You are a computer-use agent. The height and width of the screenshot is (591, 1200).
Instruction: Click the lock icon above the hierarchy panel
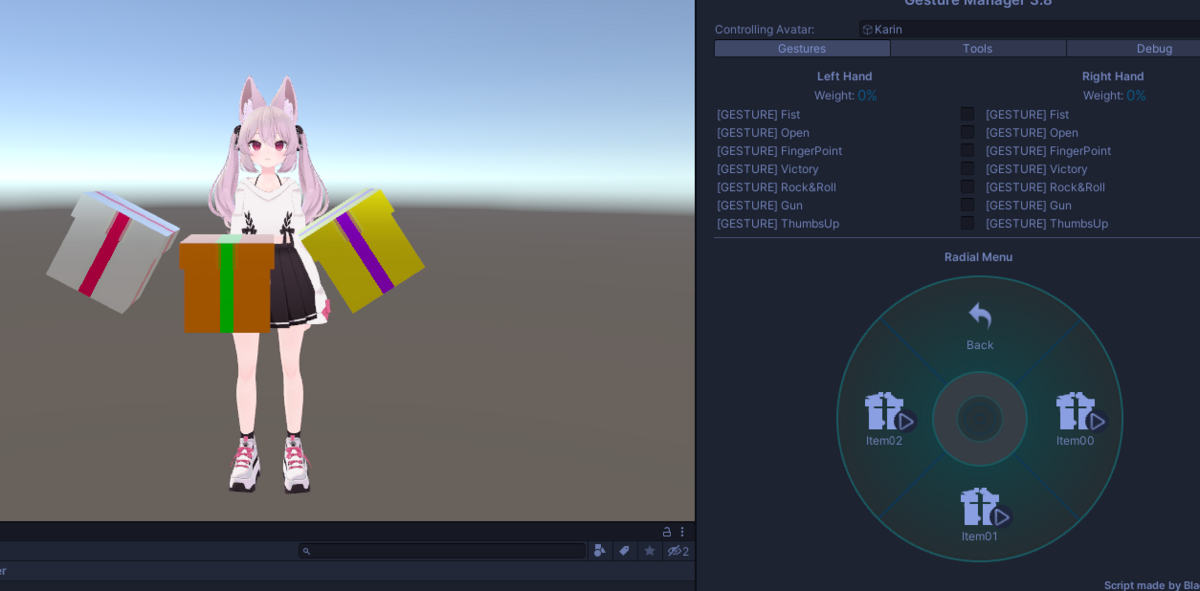[665, 531]
